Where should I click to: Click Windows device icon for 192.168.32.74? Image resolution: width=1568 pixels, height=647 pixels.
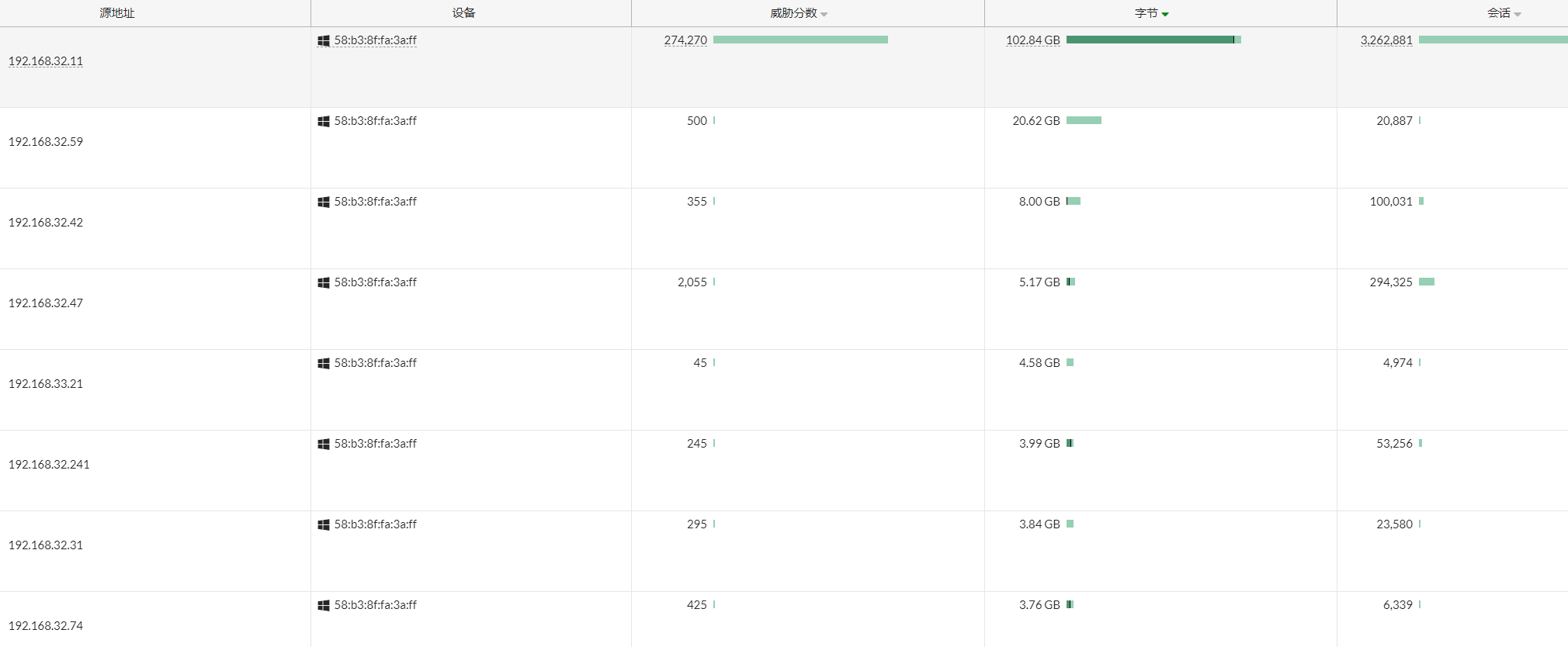(324, 606)
